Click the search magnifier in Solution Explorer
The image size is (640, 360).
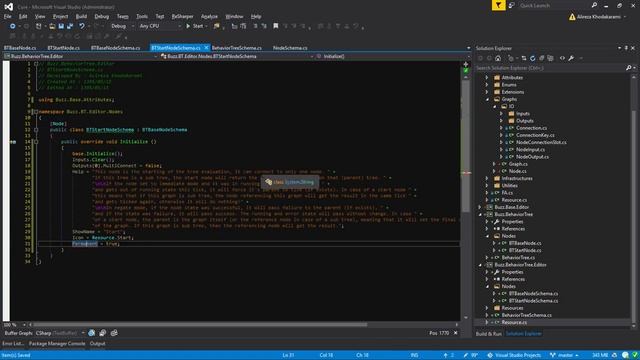tap(628, 68)
